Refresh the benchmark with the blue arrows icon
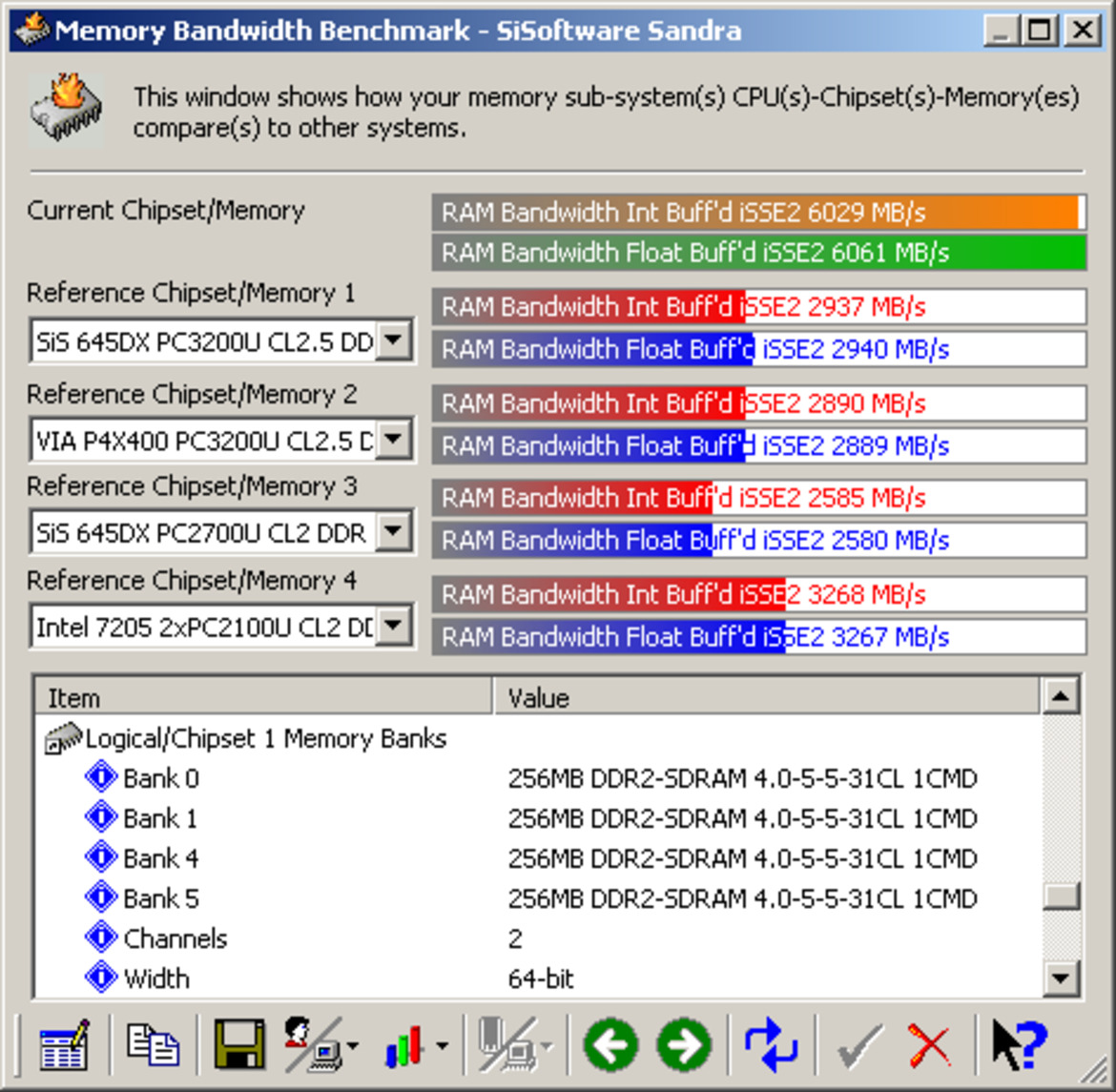 point(772,1044)
